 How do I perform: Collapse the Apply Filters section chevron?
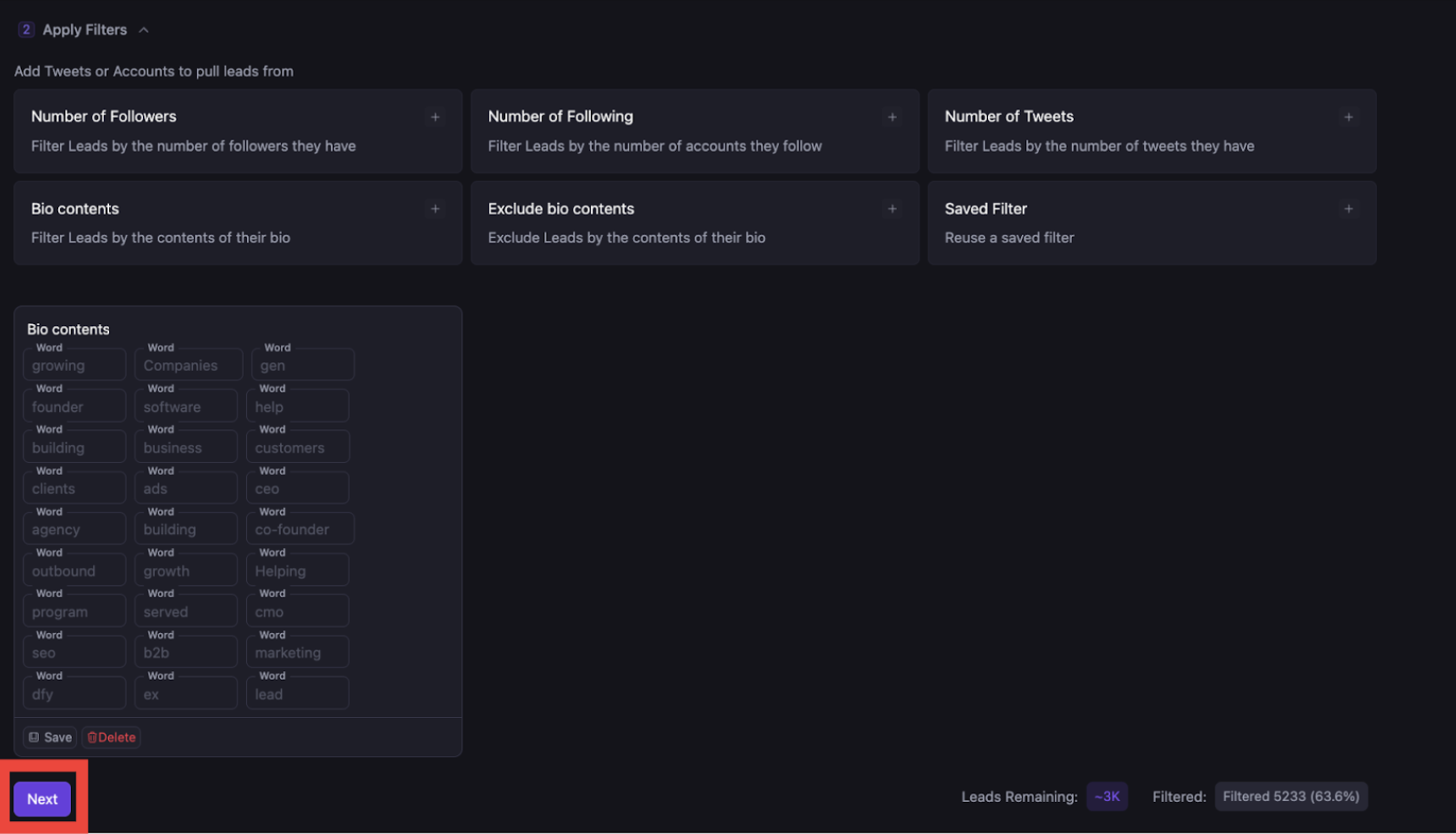[144, 30]
